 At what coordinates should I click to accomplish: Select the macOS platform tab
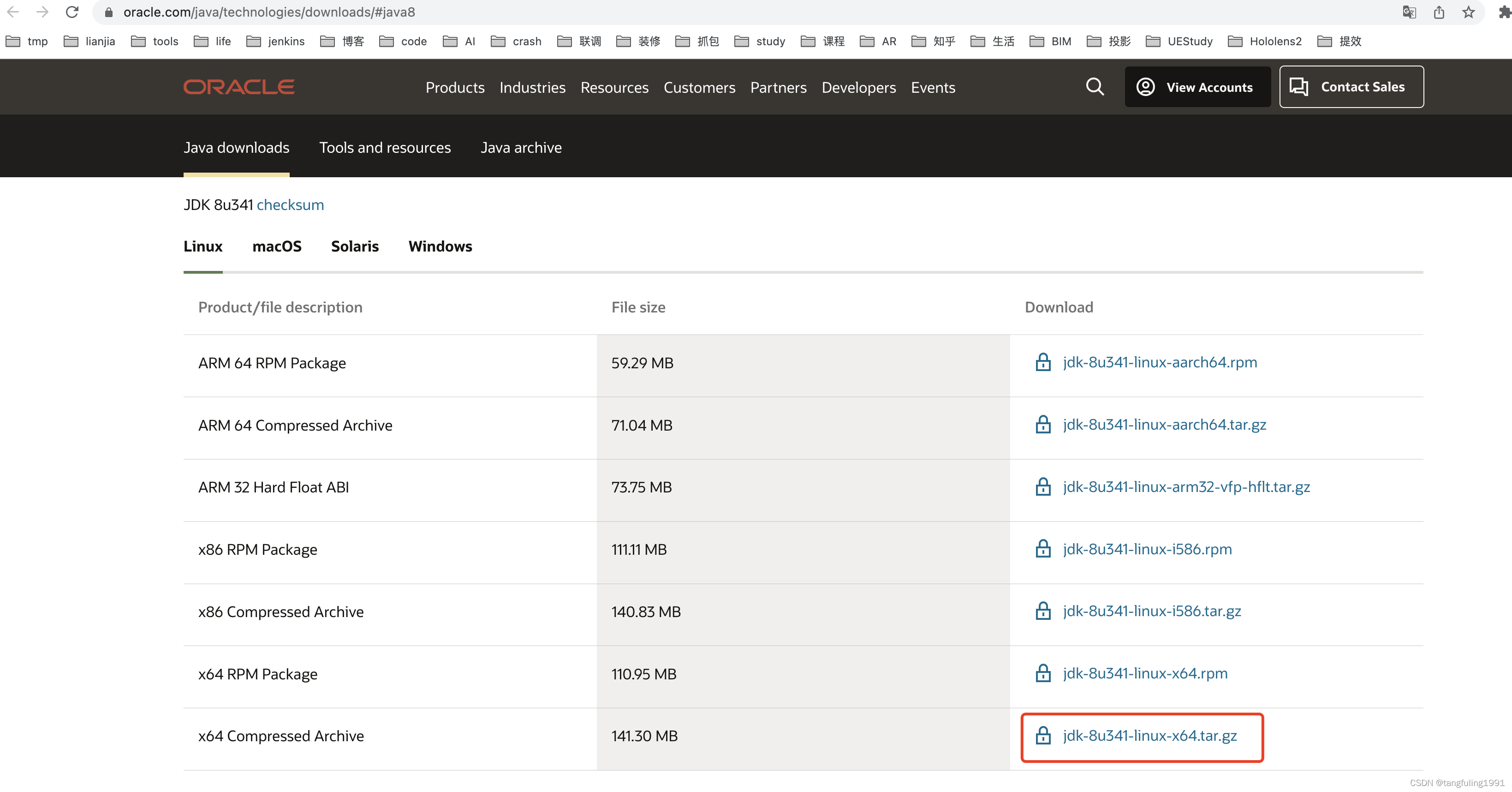277,246
